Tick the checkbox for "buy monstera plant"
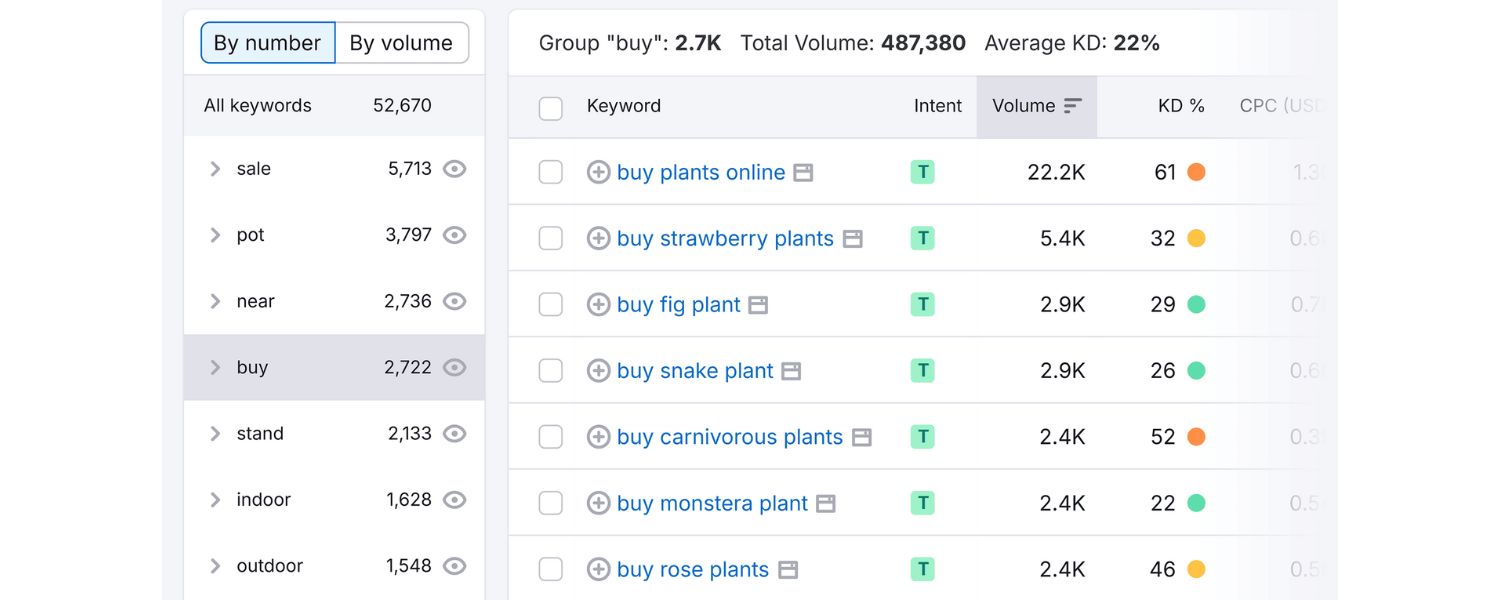Image resolution: width=1500 pixels, height=600 pixels. (x=550, y=503)
